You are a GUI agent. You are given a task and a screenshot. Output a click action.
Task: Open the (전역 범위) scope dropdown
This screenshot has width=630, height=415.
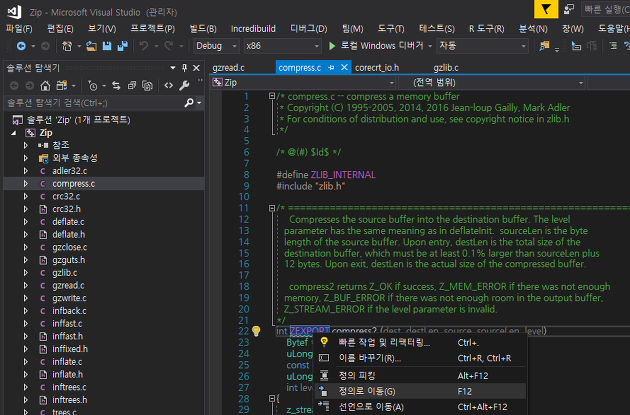(x=491, y=83)
